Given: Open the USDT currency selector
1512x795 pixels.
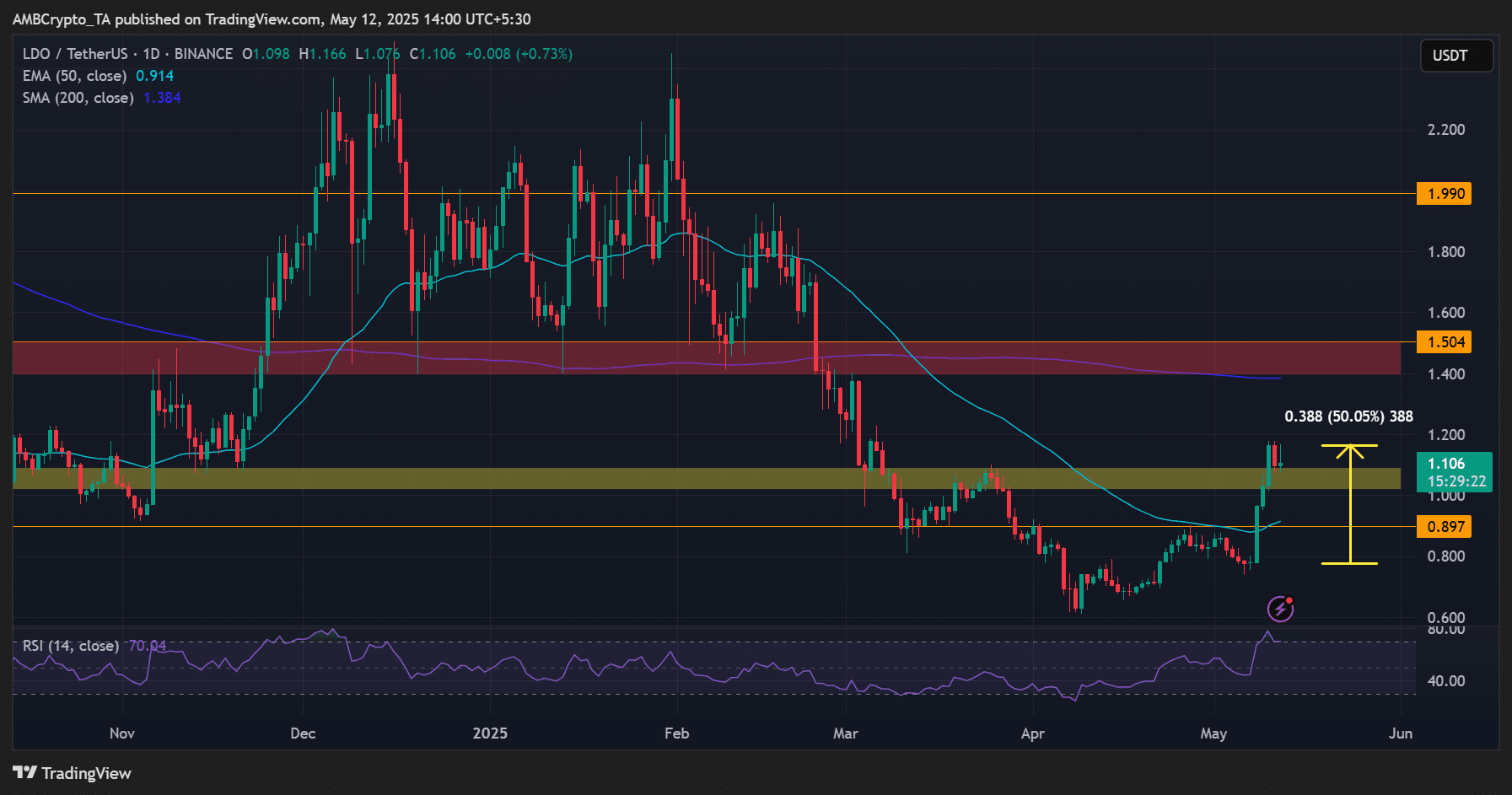Looking at the screenshot, I should click(1456, 56).
